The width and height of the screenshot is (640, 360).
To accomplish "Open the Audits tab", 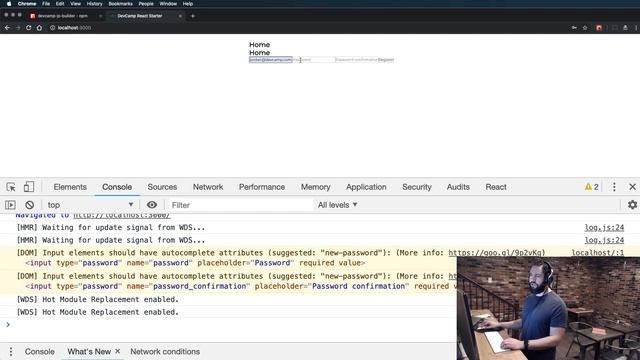I will 458,187.
